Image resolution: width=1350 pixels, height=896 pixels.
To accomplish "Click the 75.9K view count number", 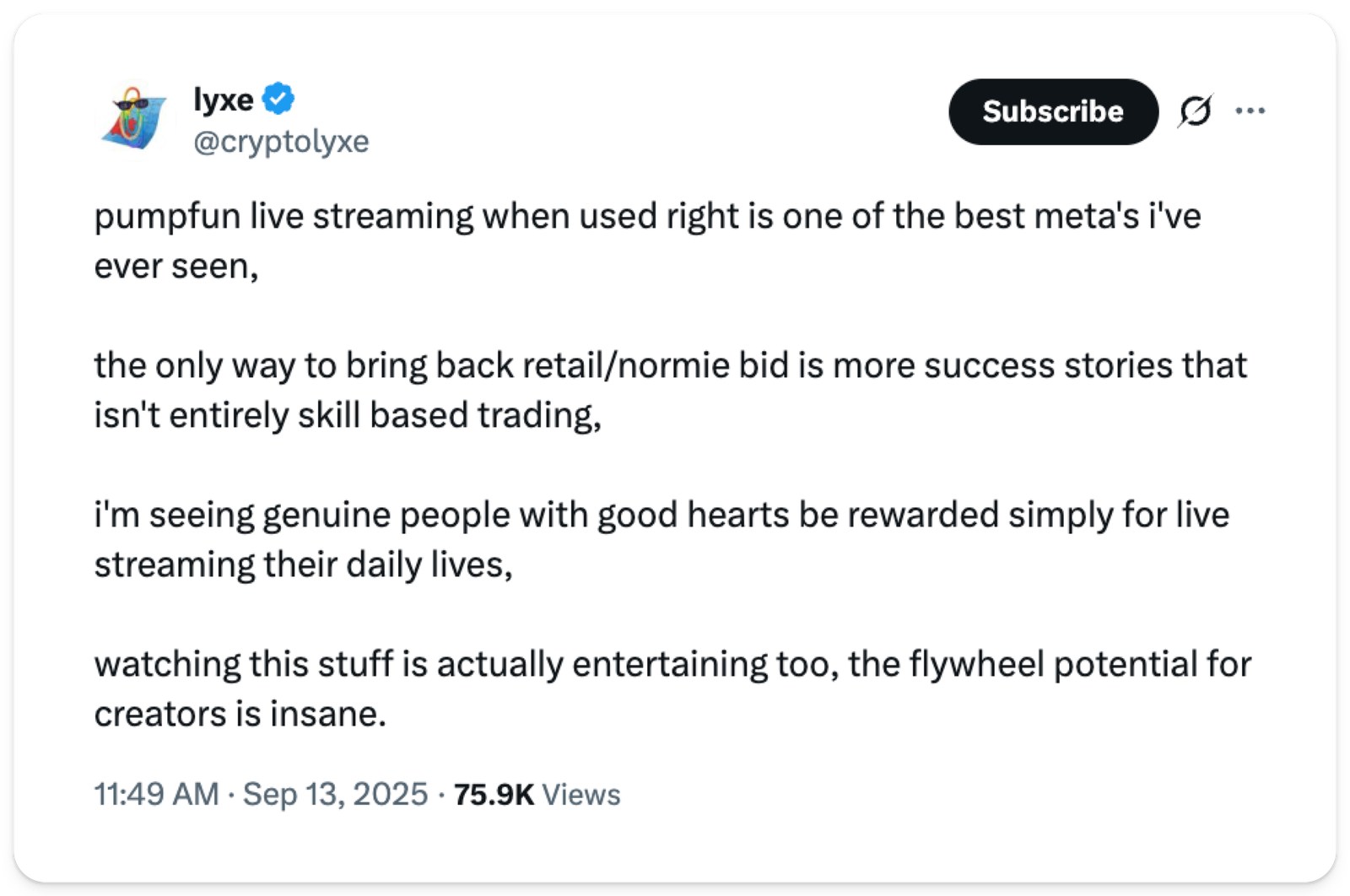I will click(494, 794).
